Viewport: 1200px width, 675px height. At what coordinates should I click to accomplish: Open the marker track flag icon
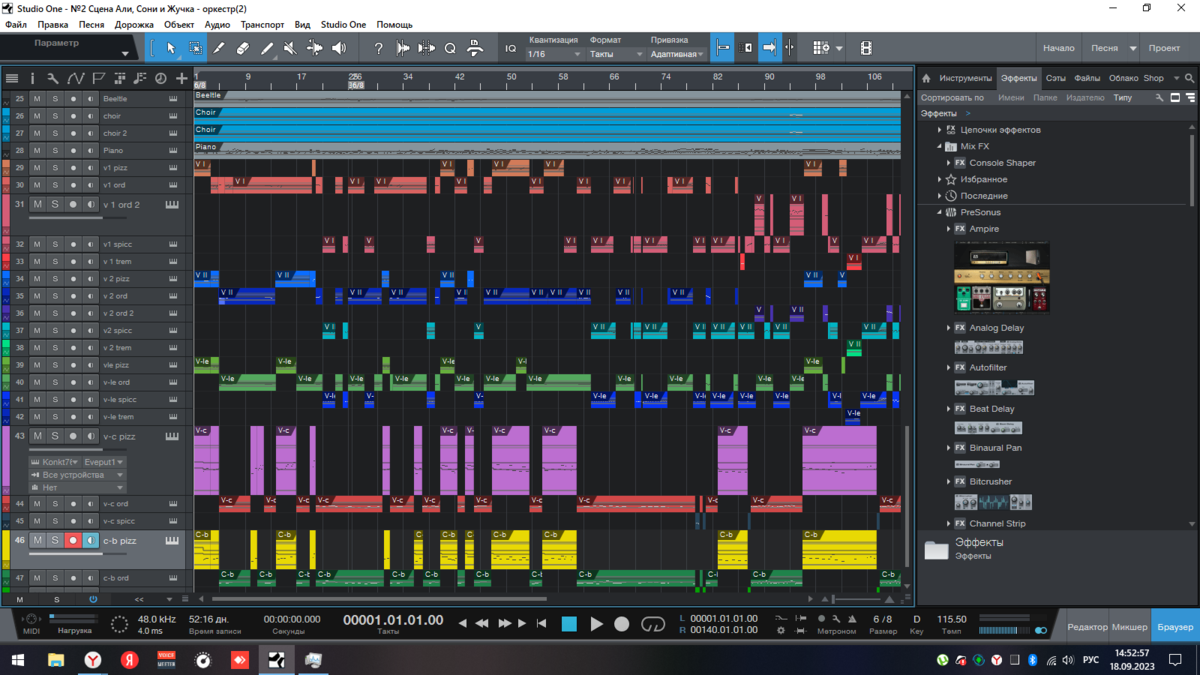coord(98,78)
